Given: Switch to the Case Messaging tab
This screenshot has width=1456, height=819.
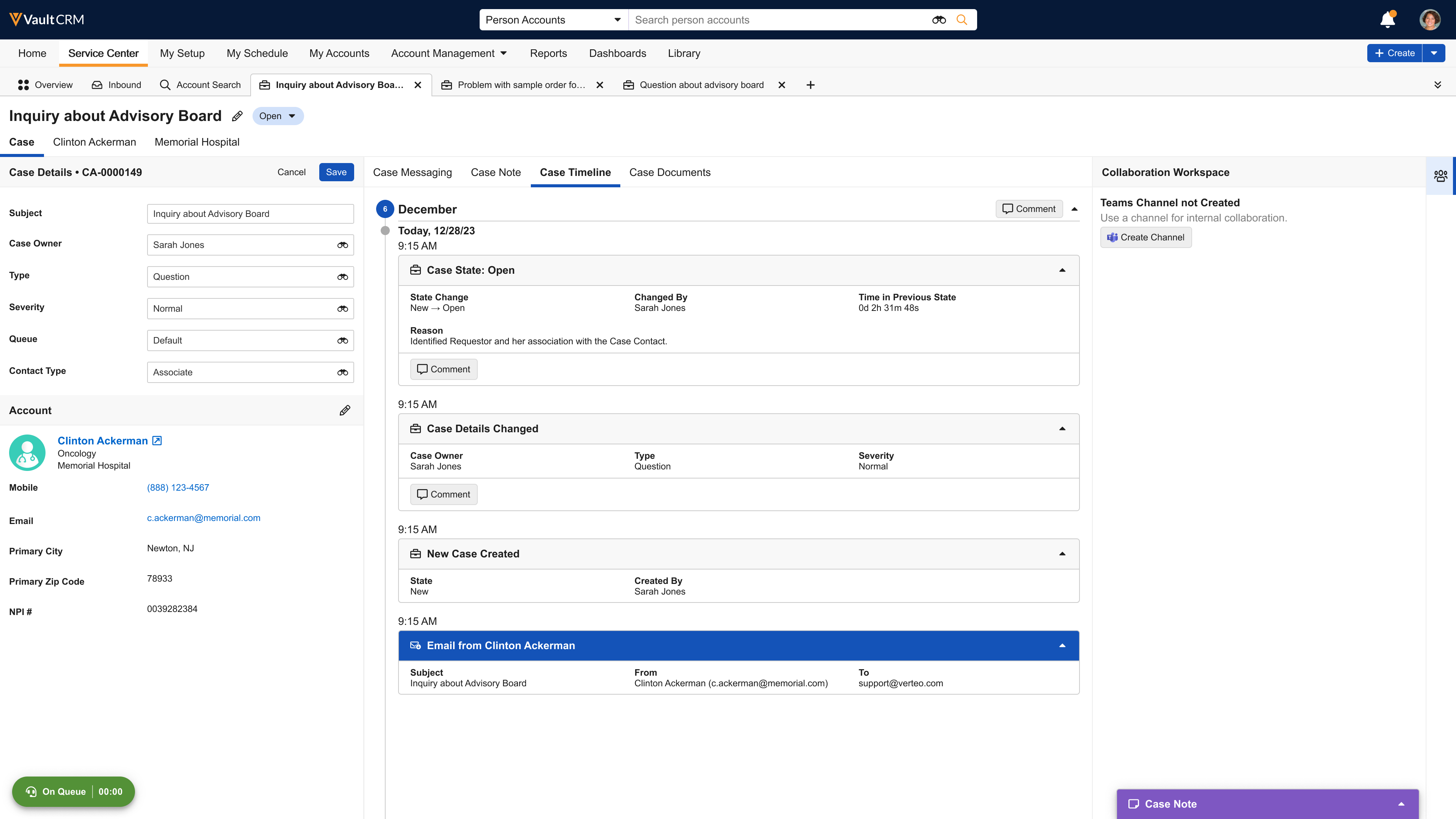Looking at the screenshot, I should pyautogui.click(x=412, y=173).
